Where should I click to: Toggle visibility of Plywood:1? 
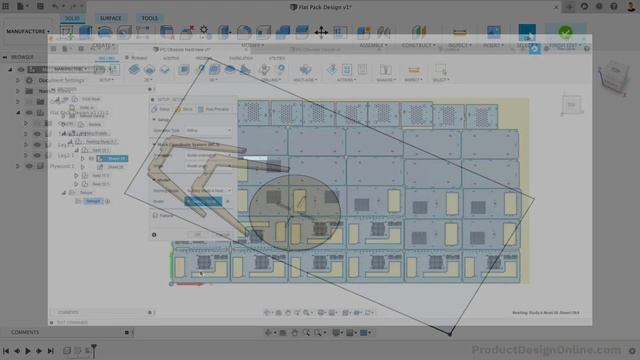point(29,166)
